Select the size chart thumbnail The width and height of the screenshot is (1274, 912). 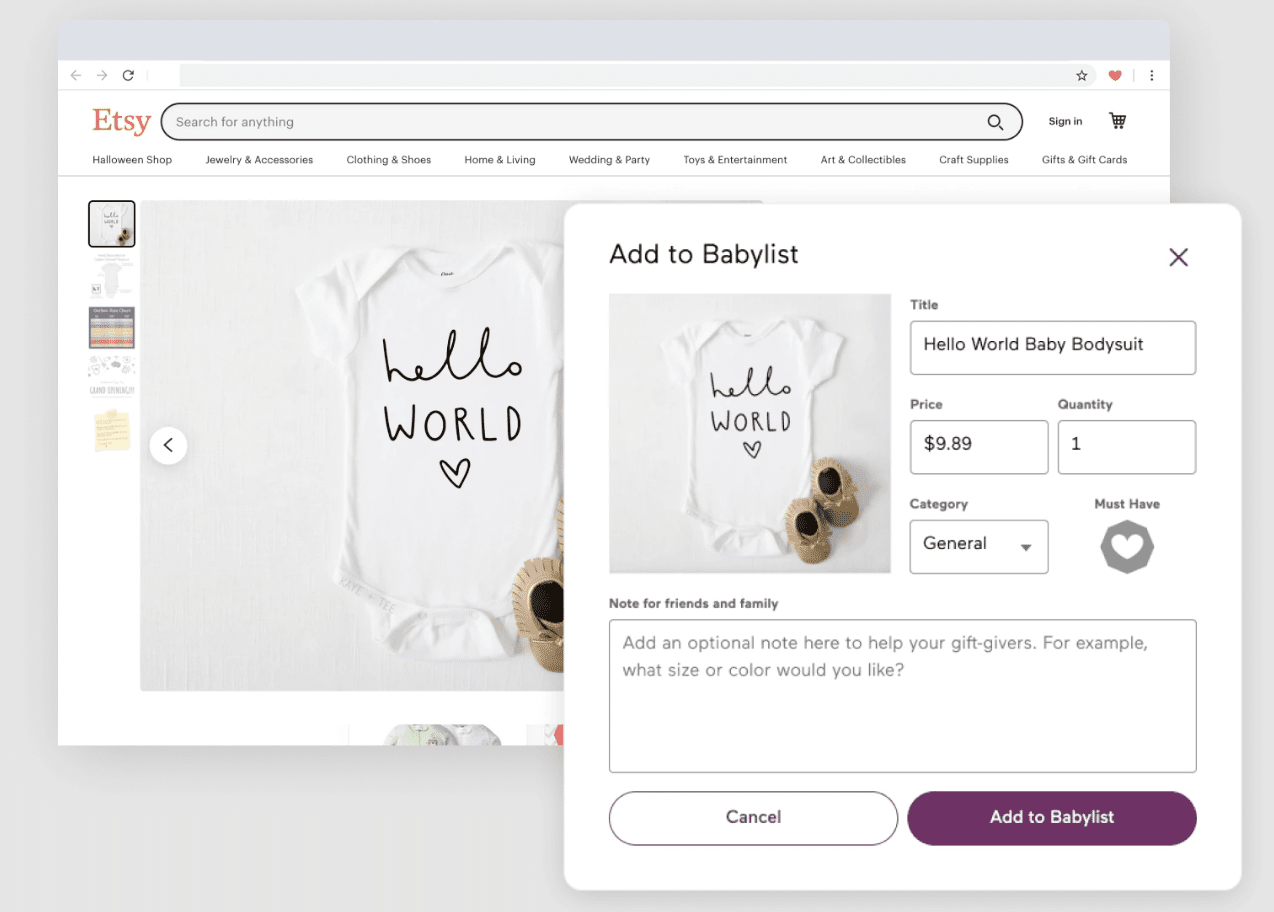(x=111, y=327)
